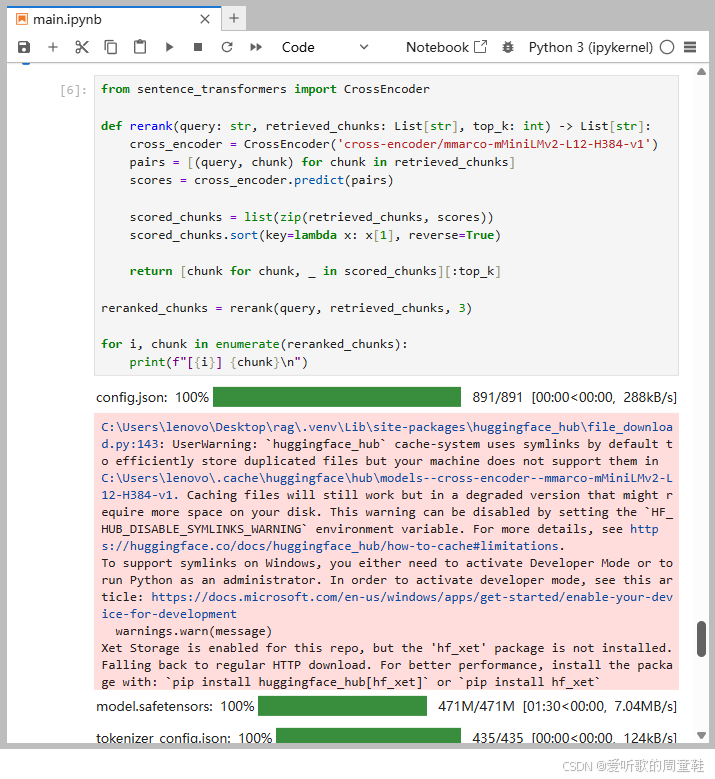Click the "def rerank" function definition line
The image size is (715, 779).
376,126
